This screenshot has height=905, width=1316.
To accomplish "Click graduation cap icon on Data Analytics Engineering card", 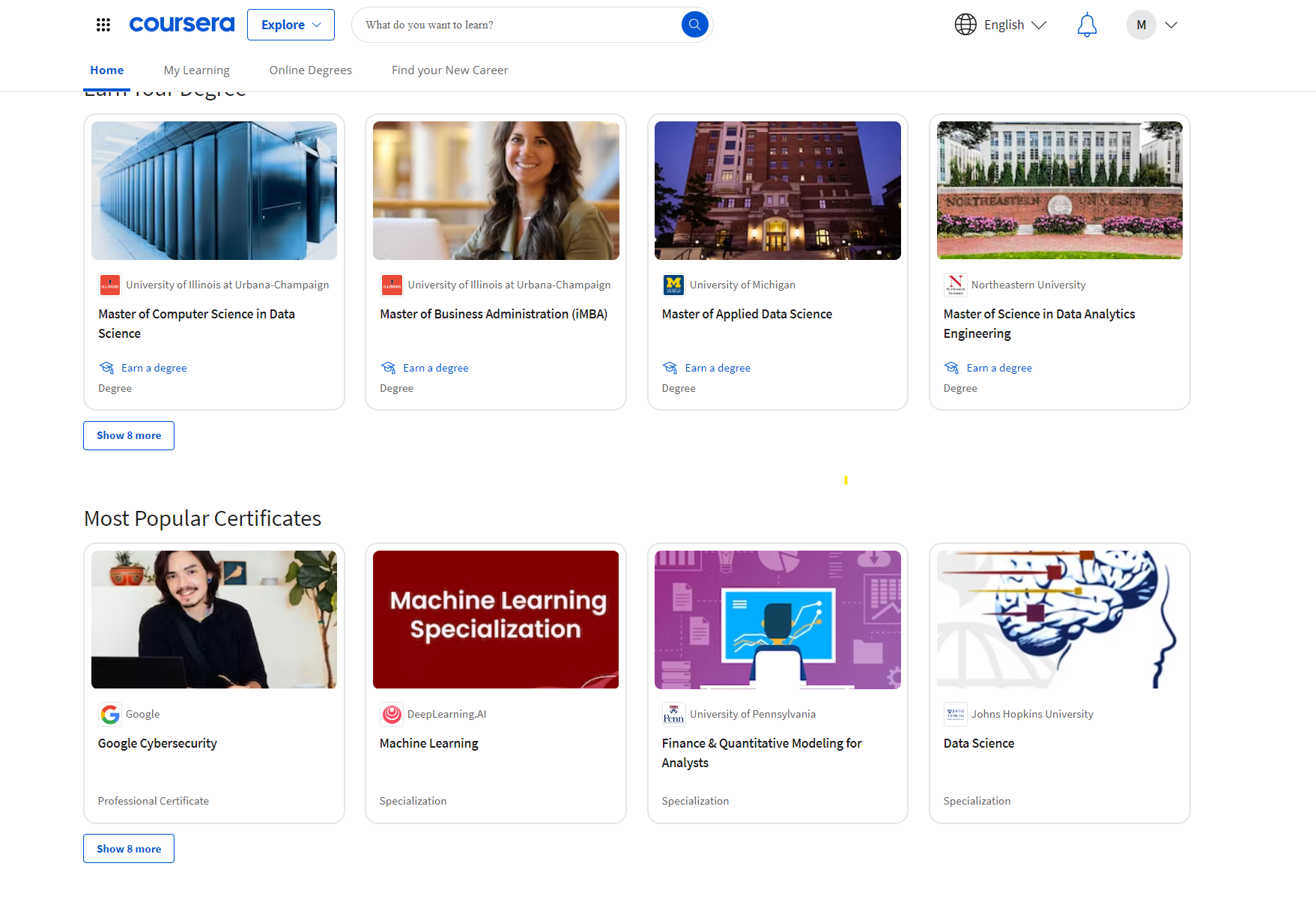I will [952, 368].
